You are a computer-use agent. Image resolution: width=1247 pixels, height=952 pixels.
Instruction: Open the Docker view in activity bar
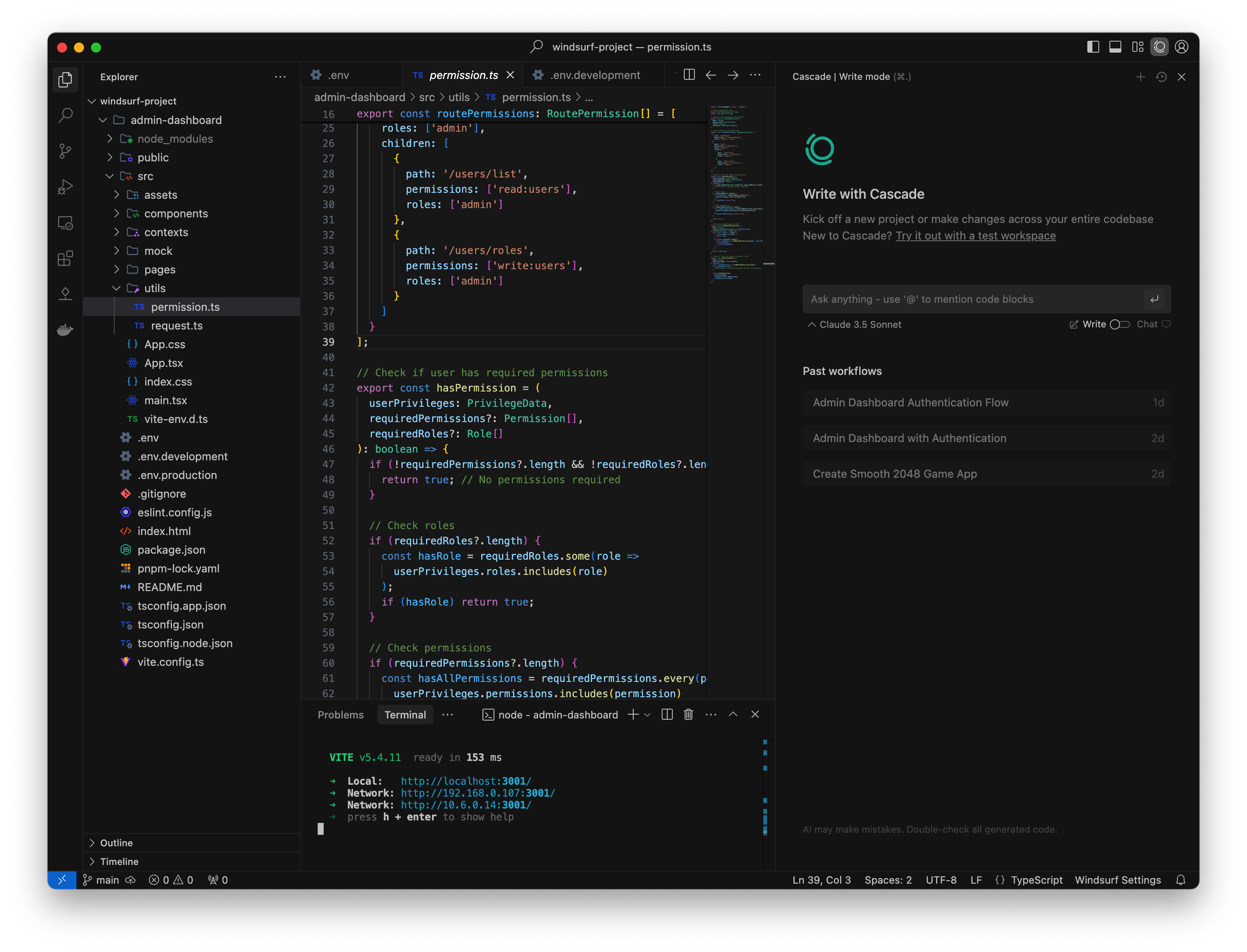coord(65,329)
